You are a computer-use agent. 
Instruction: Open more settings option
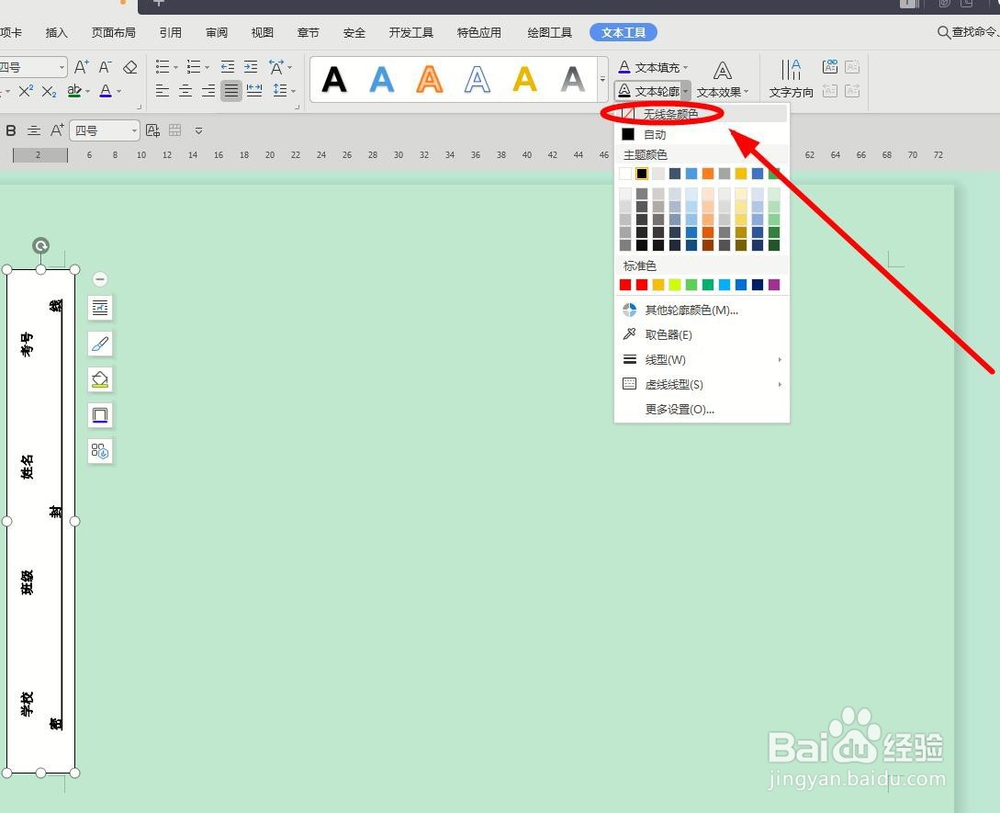click(702, 409)
